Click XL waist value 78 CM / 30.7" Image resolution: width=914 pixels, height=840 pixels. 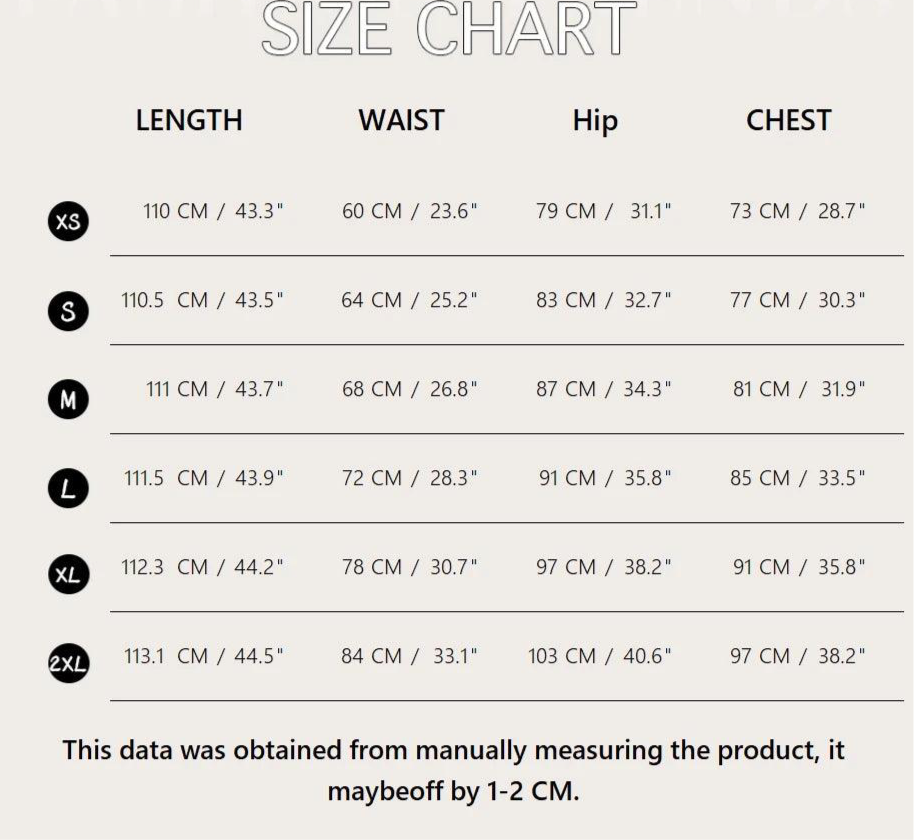(409, 567)
